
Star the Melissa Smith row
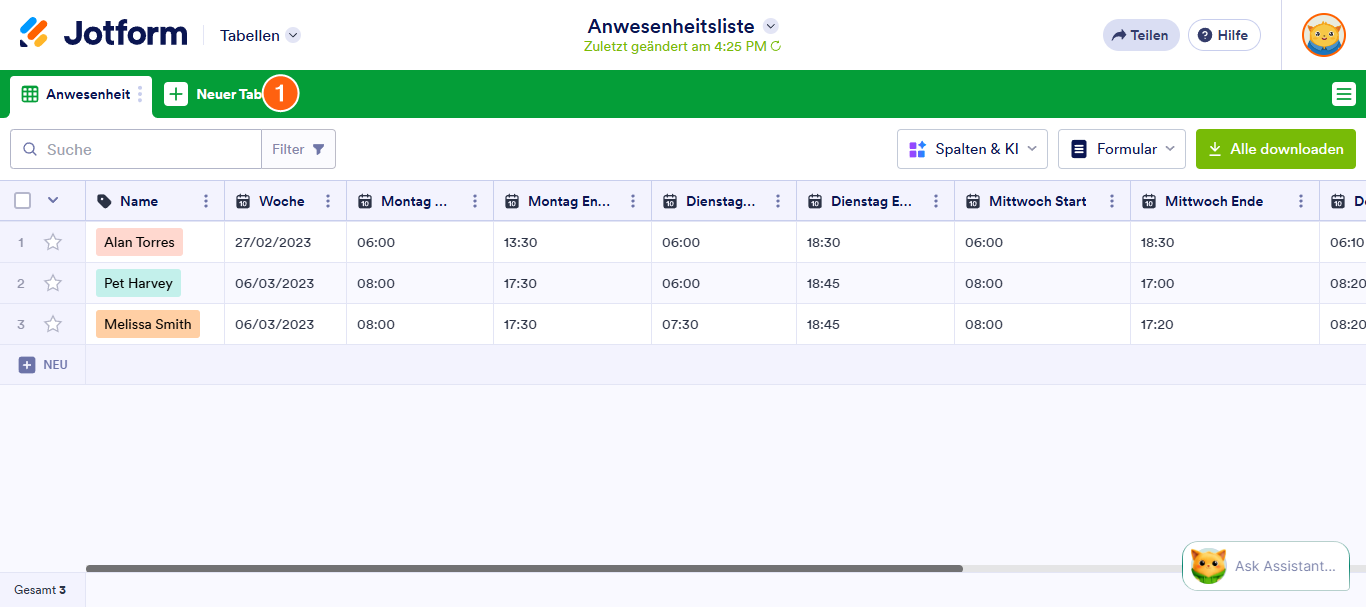tap(53, 324)
